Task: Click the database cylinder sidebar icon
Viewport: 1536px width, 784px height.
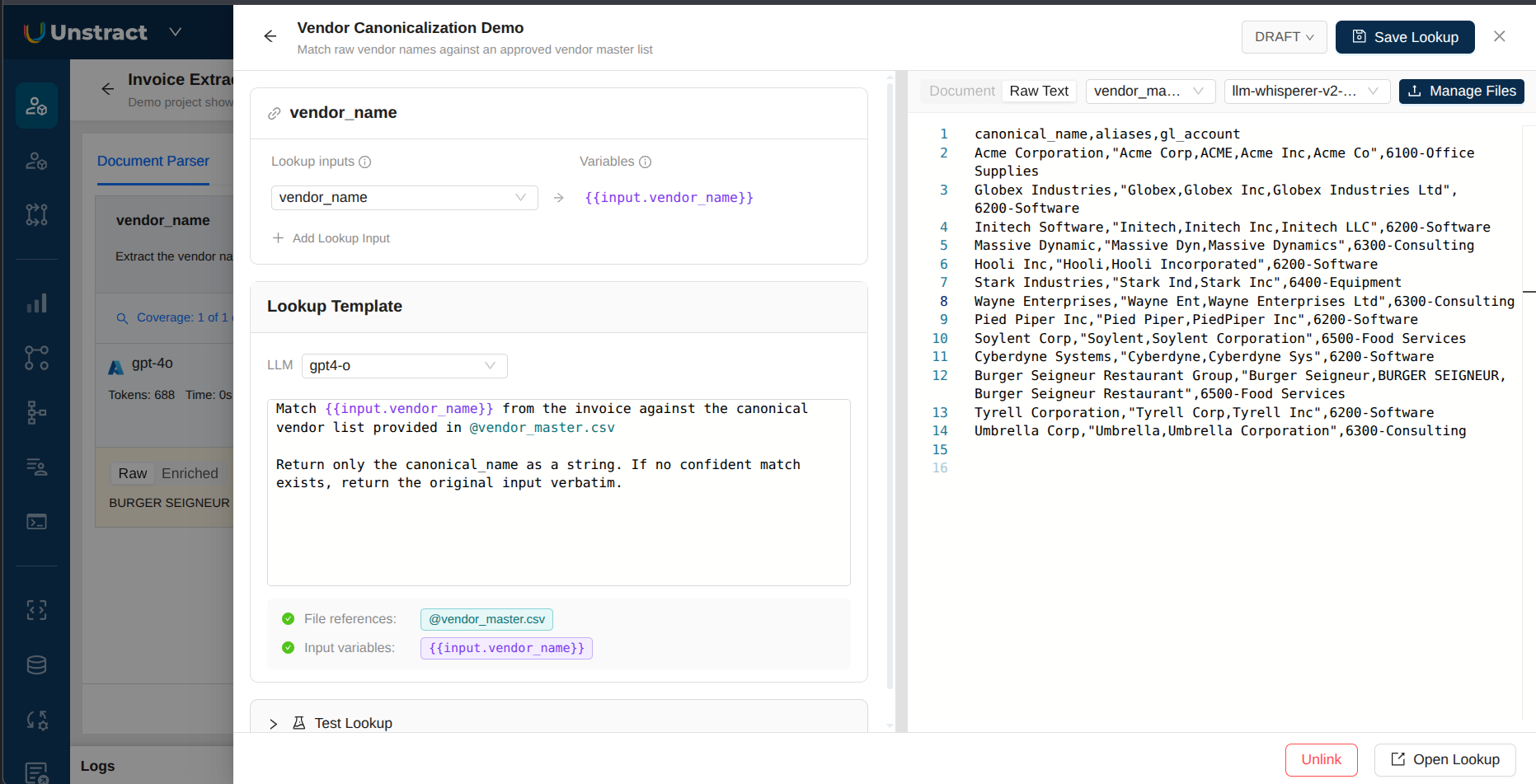Action: point(36,665)
